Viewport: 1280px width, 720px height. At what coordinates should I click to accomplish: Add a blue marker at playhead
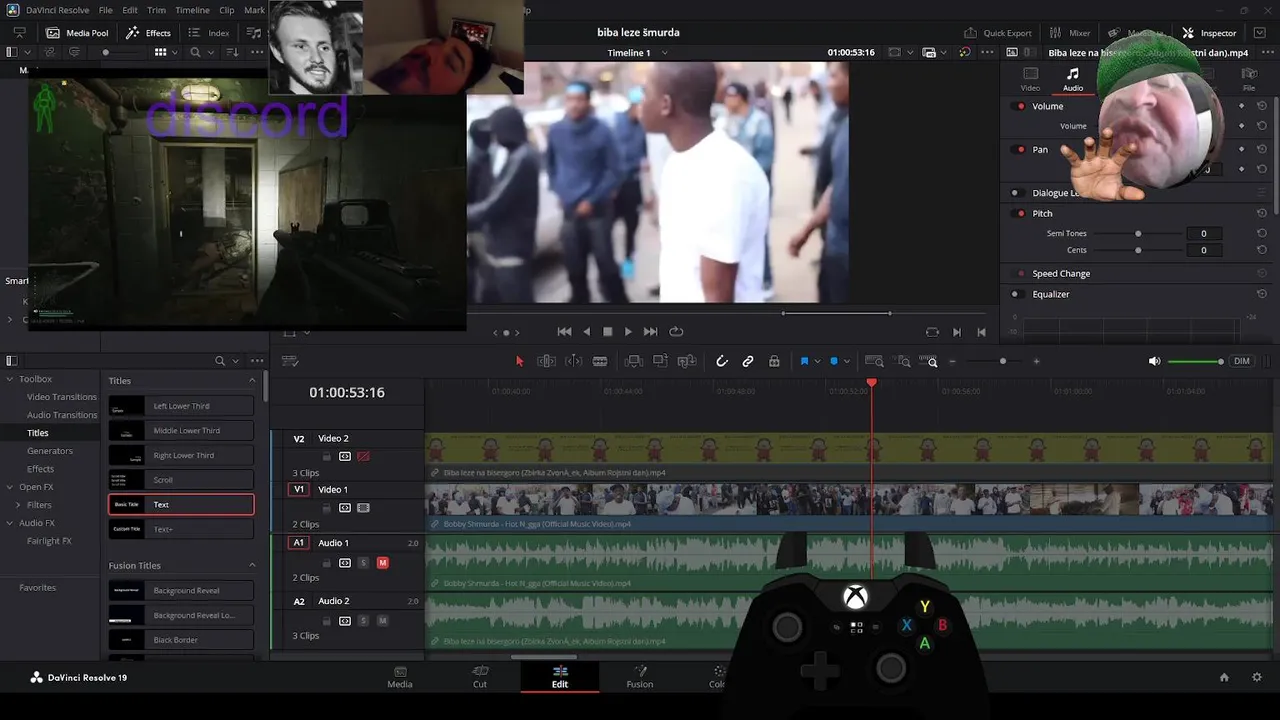[833, 361]
